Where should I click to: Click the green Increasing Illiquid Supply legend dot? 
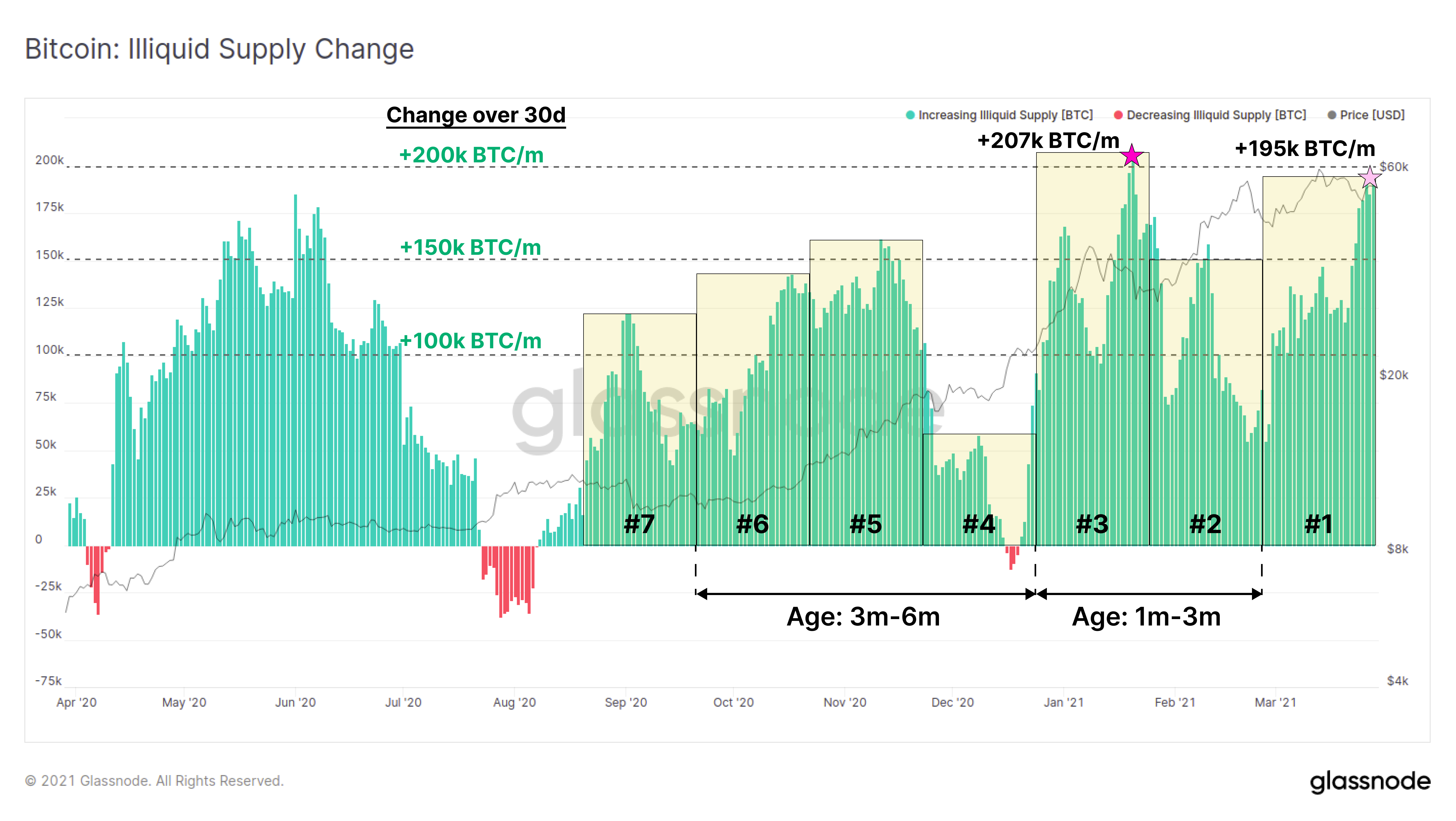coord(910,115)
